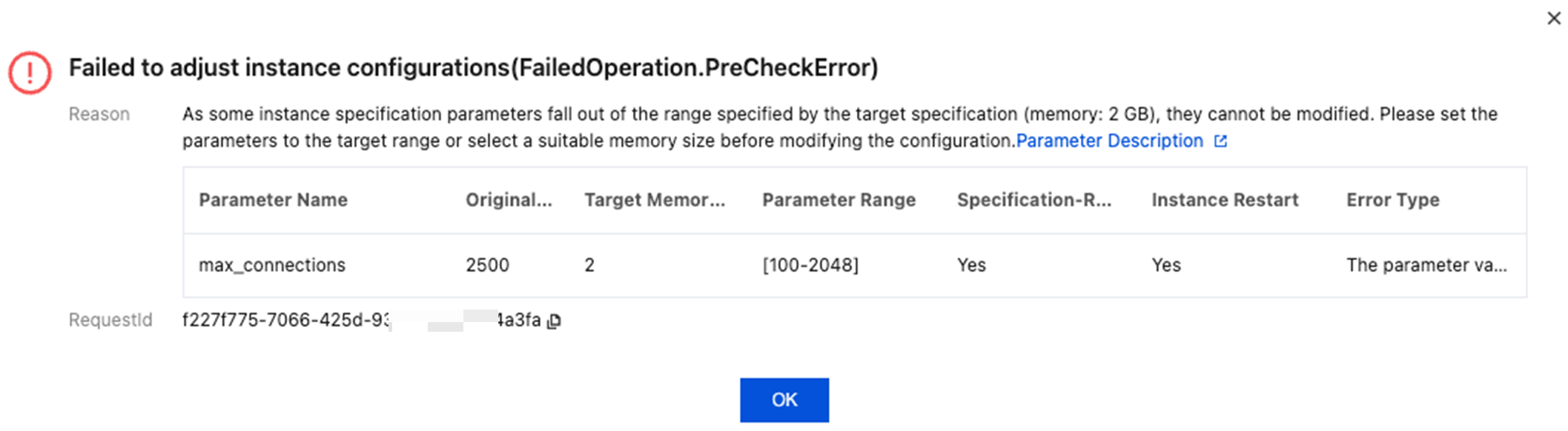Click the failed operation dialog title
The image size is (1568, 431).
(x=473, y=68)
